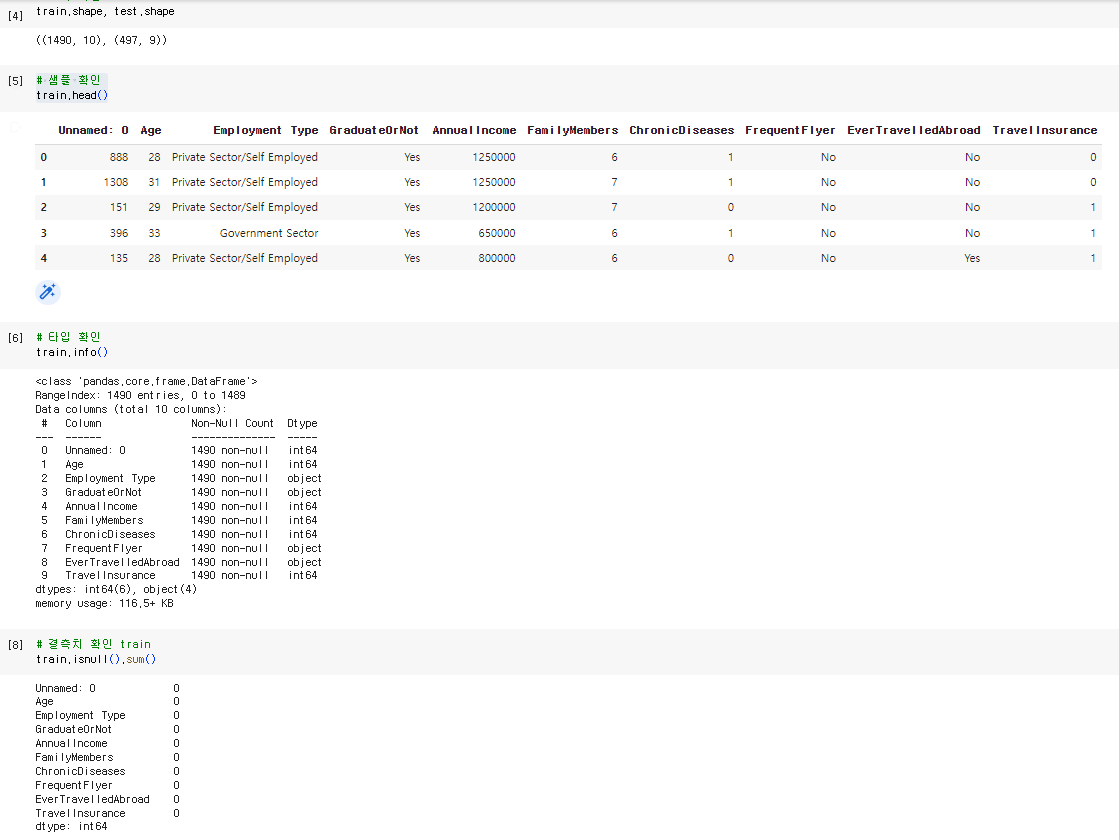The image size is (1119, 840).
Task: Click the 'FrequentFlyer' table column header
Action: [x=790, y=130]
